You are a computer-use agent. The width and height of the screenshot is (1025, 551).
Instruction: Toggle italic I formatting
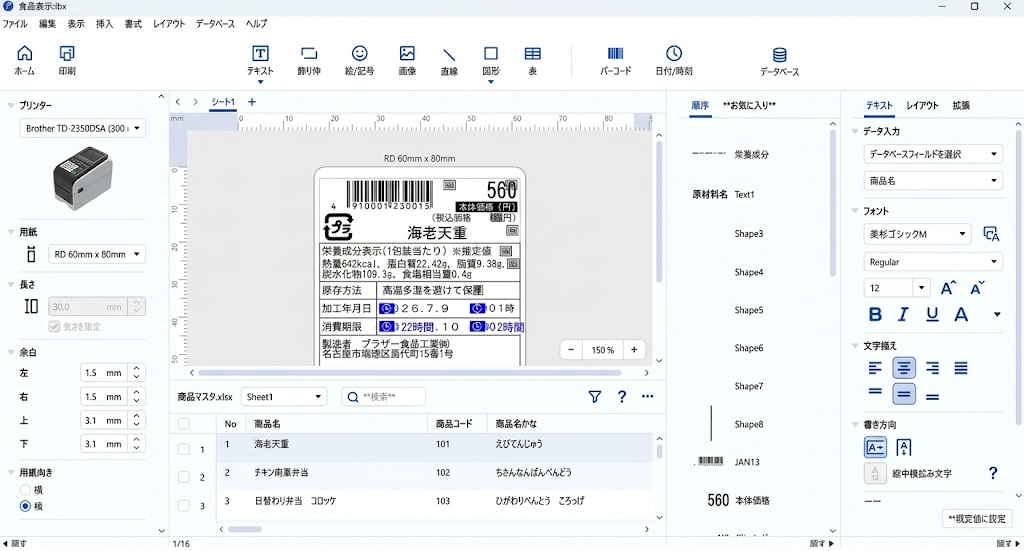point(903,314)
